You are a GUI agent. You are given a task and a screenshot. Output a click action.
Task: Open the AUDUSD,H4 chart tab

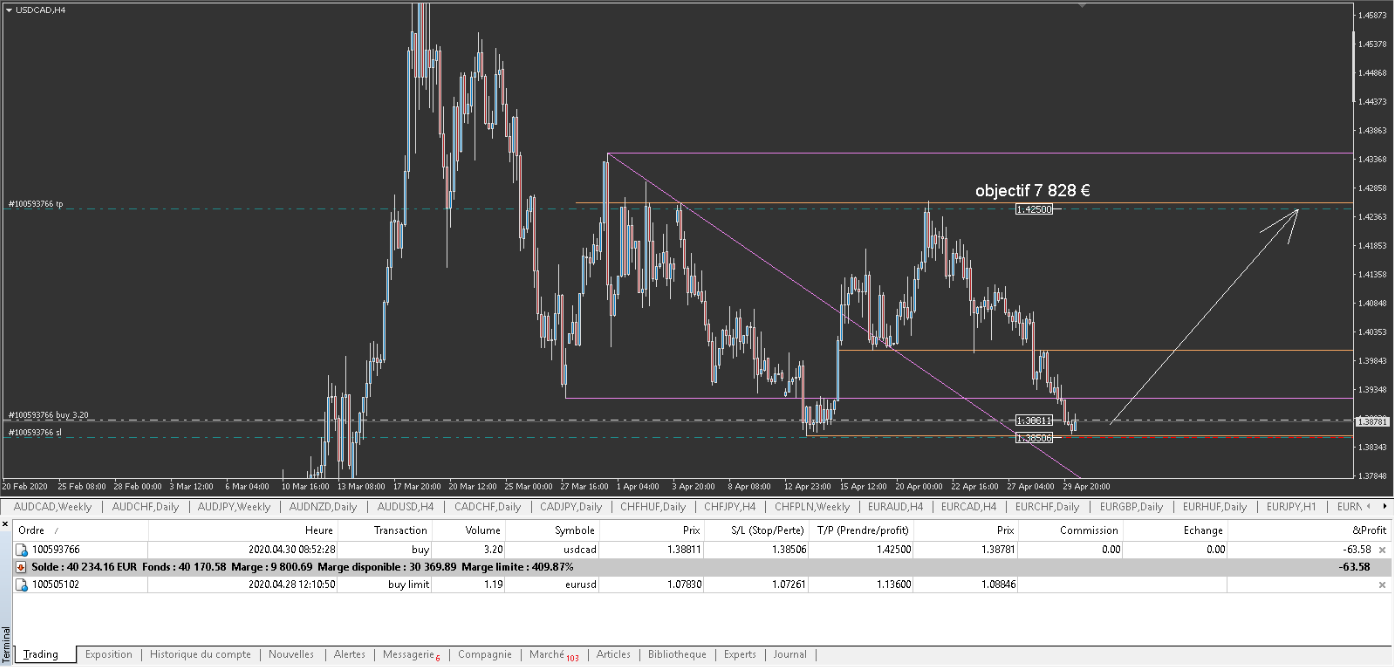click(x=405, y=507)
